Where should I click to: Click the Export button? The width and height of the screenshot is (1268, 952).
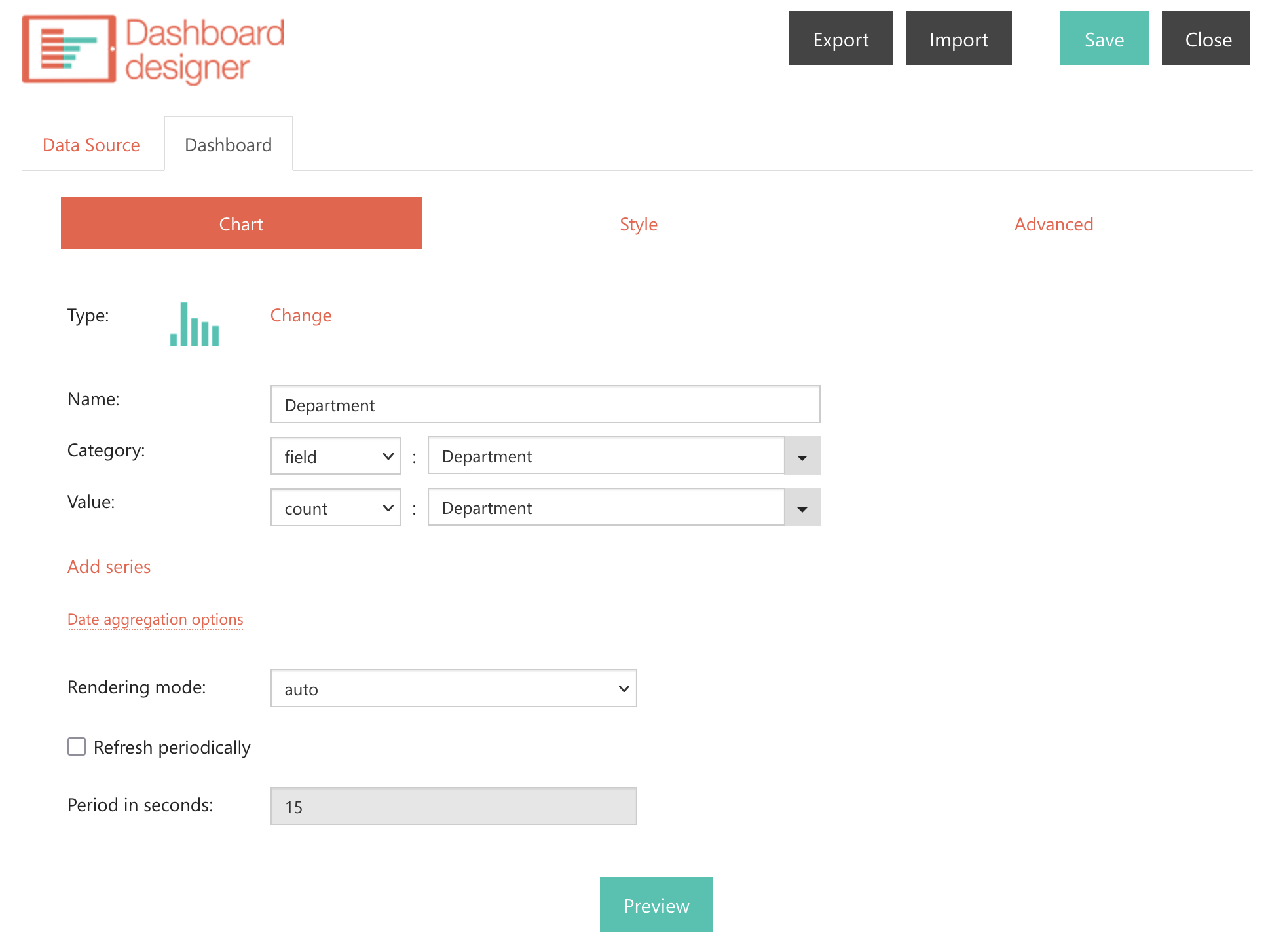[840, 39]
